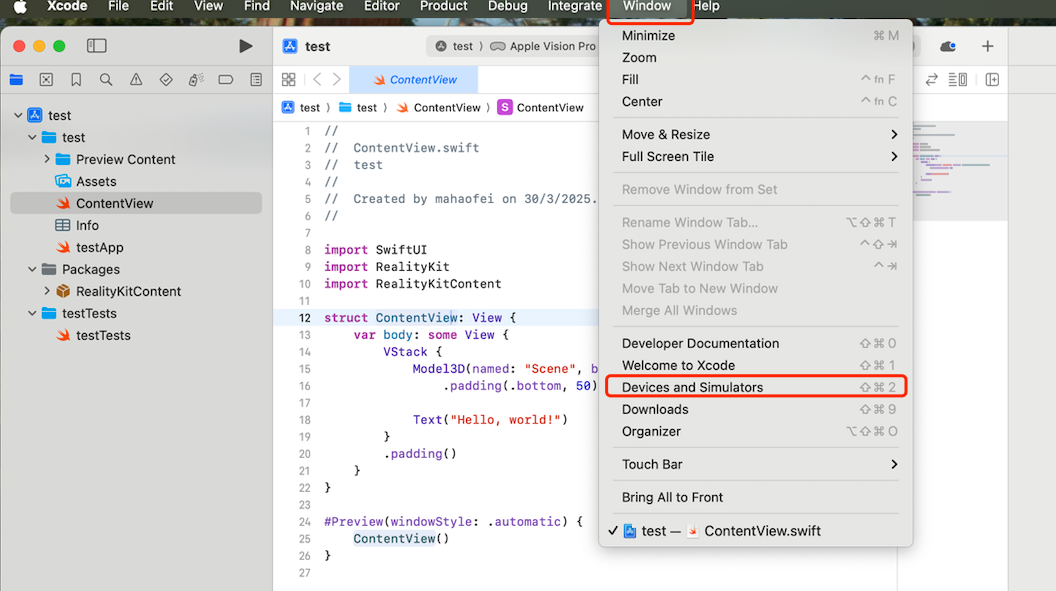The height and width of the screenshot is (591, 1056).
Task: Collapse the testTests folder
Action: click(x=32, y=313)
